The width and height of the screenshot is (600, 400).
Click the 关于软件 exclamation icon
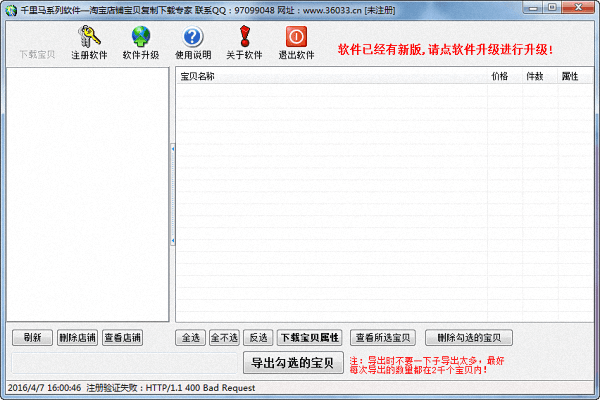pyautogui.click(x=245, y=36)
